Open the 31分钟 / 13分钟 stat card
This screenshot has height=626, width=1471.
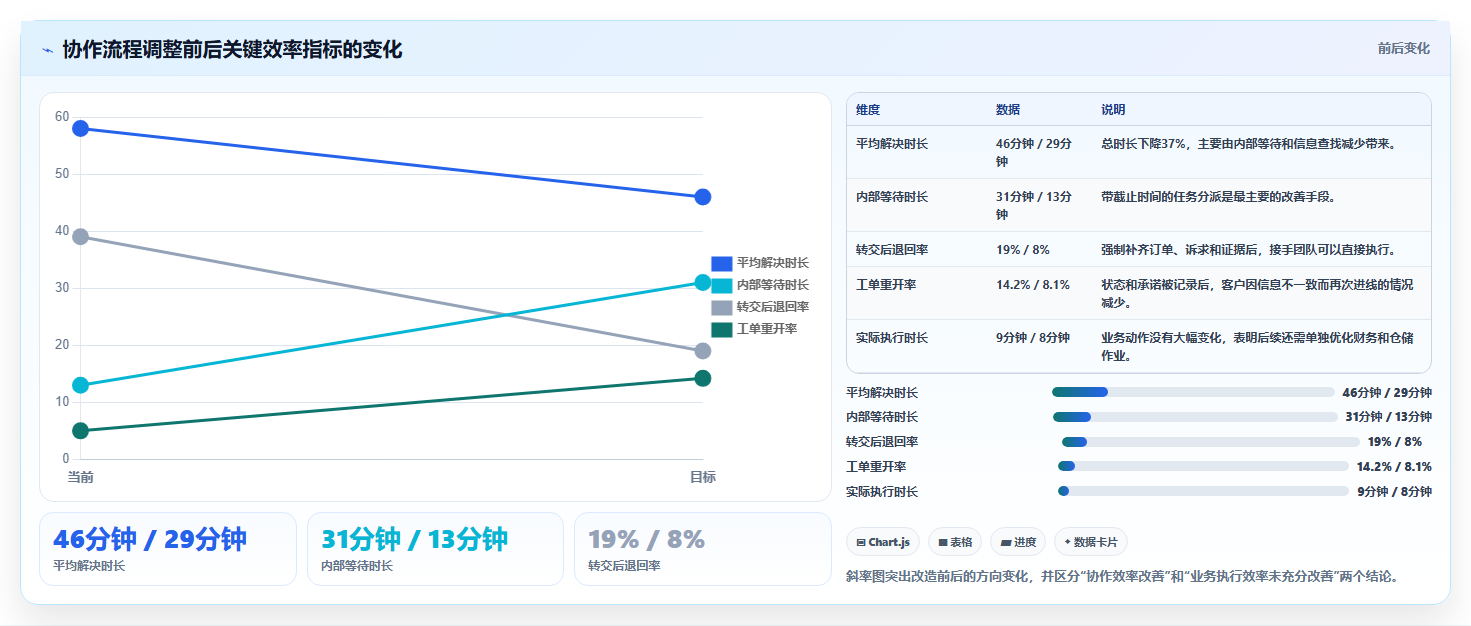[436, 549]
